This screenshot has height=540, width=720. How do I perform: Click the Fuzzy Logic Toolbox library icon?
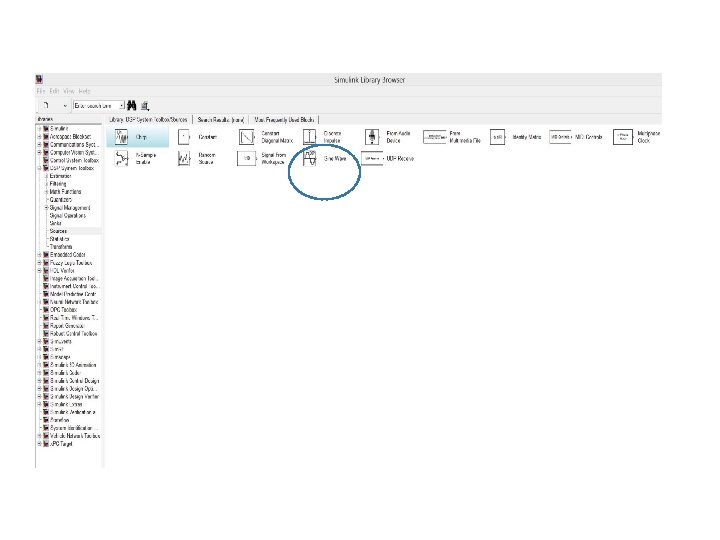click(x=46, y=263)
